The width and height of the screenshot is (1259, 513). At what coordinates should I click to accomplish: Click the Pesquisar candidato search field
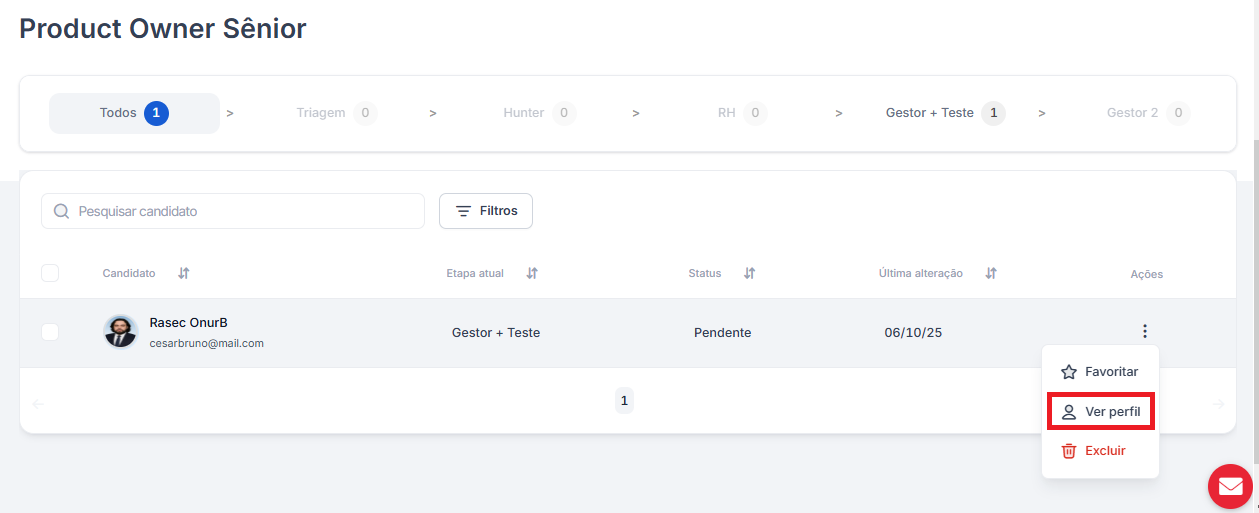(245, 211)
